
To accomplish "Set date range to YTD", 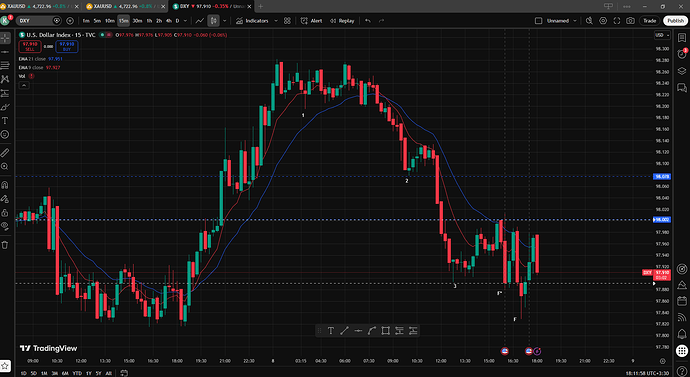I will coord(77,373).
